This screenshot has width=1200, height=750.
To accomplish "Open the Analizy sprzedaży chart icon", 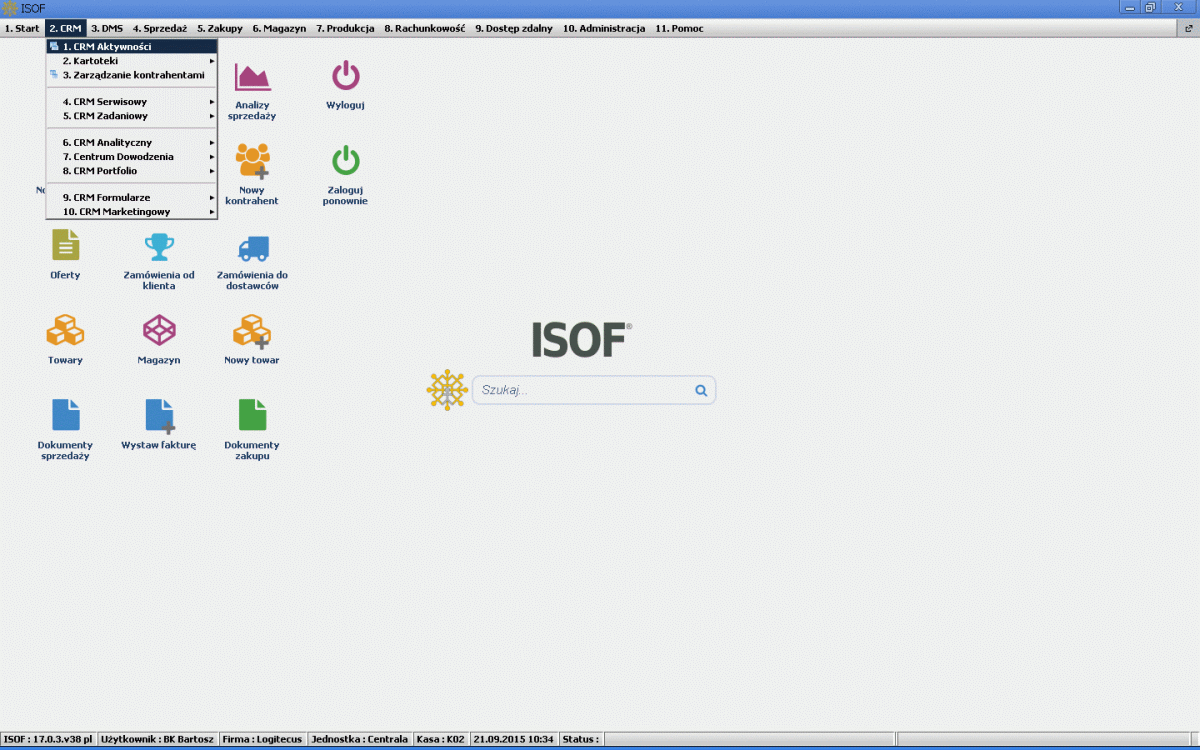I will [x=253, y=77].
